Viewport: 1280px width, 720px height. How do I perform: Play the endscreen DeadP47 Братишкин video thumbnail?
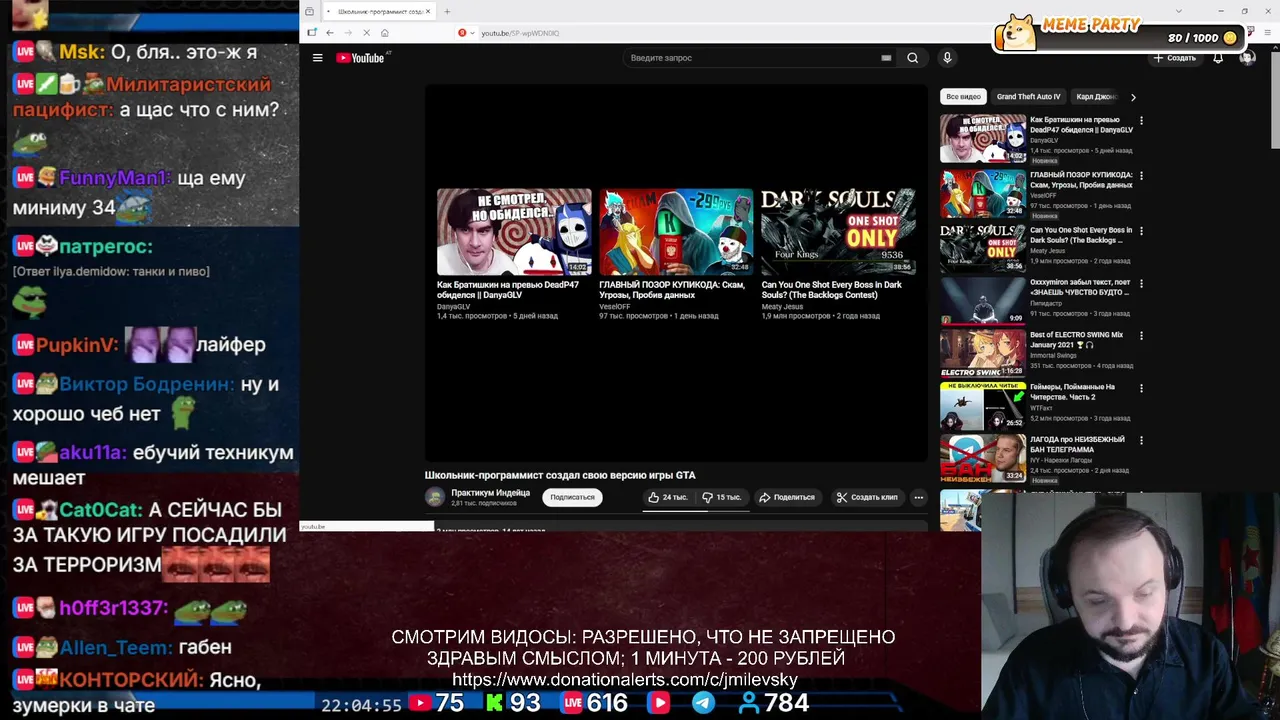[514, 231]
